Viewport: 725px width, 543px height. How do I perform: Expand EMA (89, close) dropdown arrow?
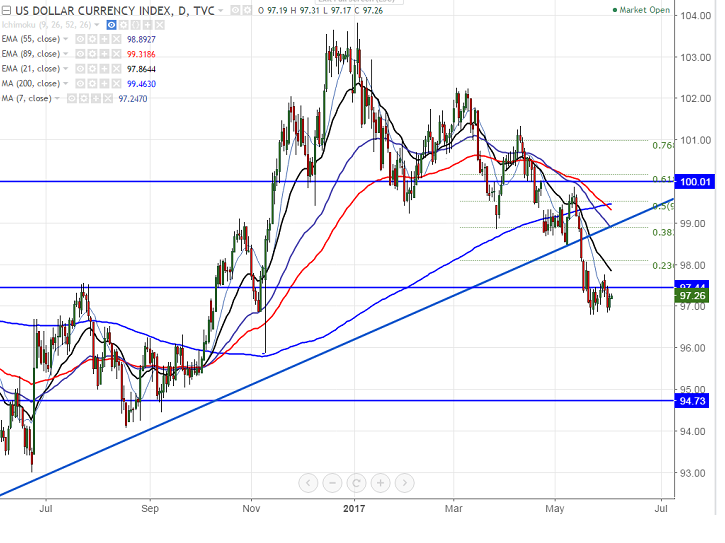coord(66,54)
